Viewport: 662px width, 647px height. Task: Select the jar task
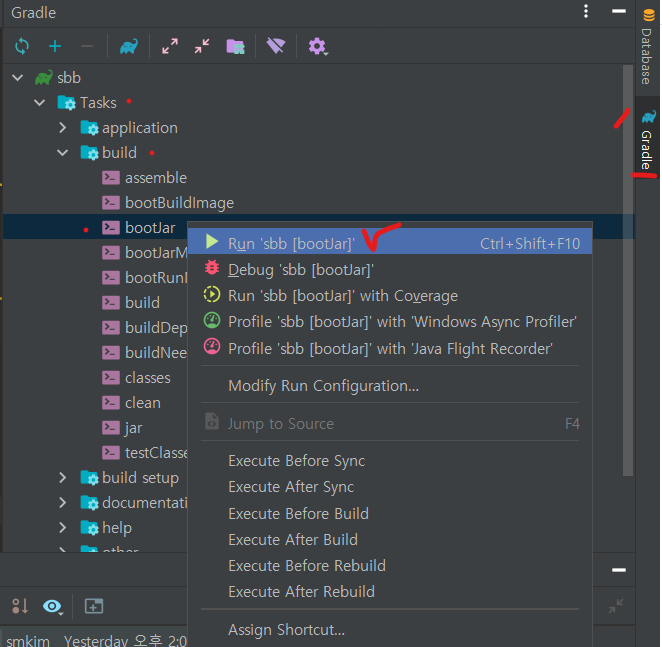point(133,428)
